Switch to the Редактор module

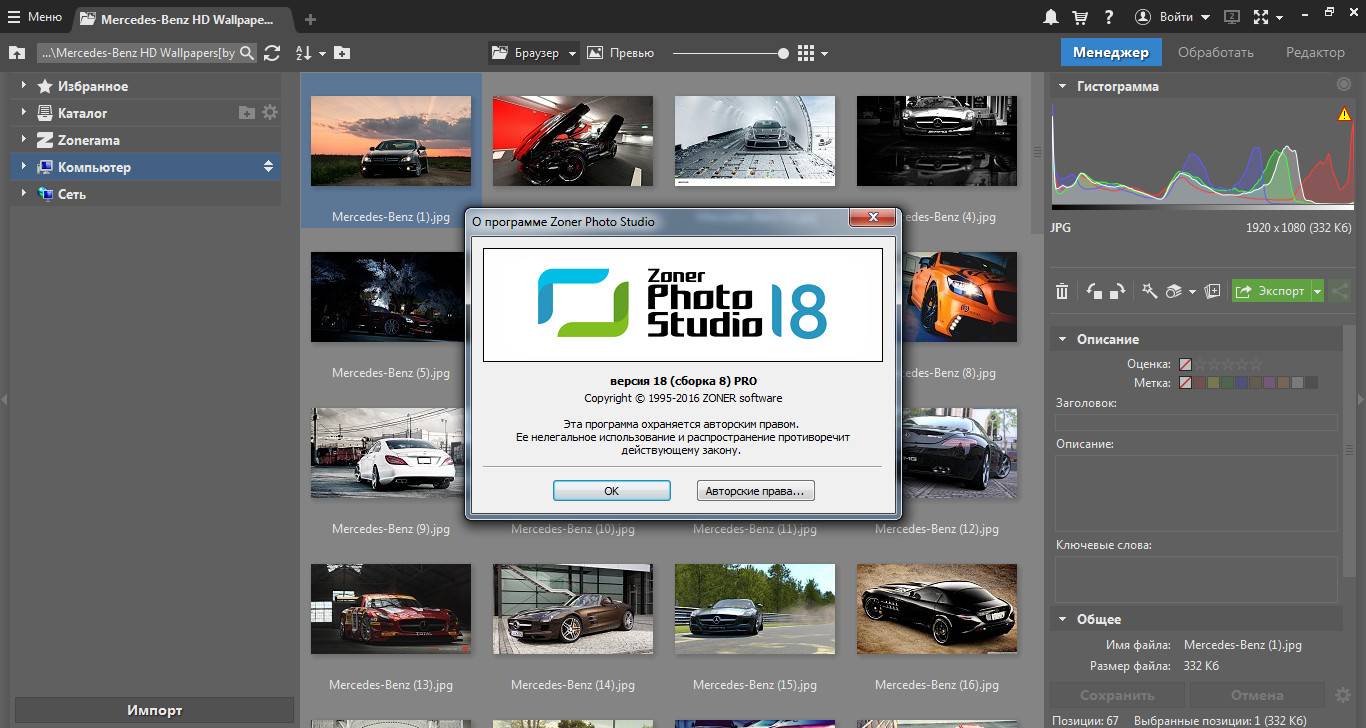(1315, 52)
